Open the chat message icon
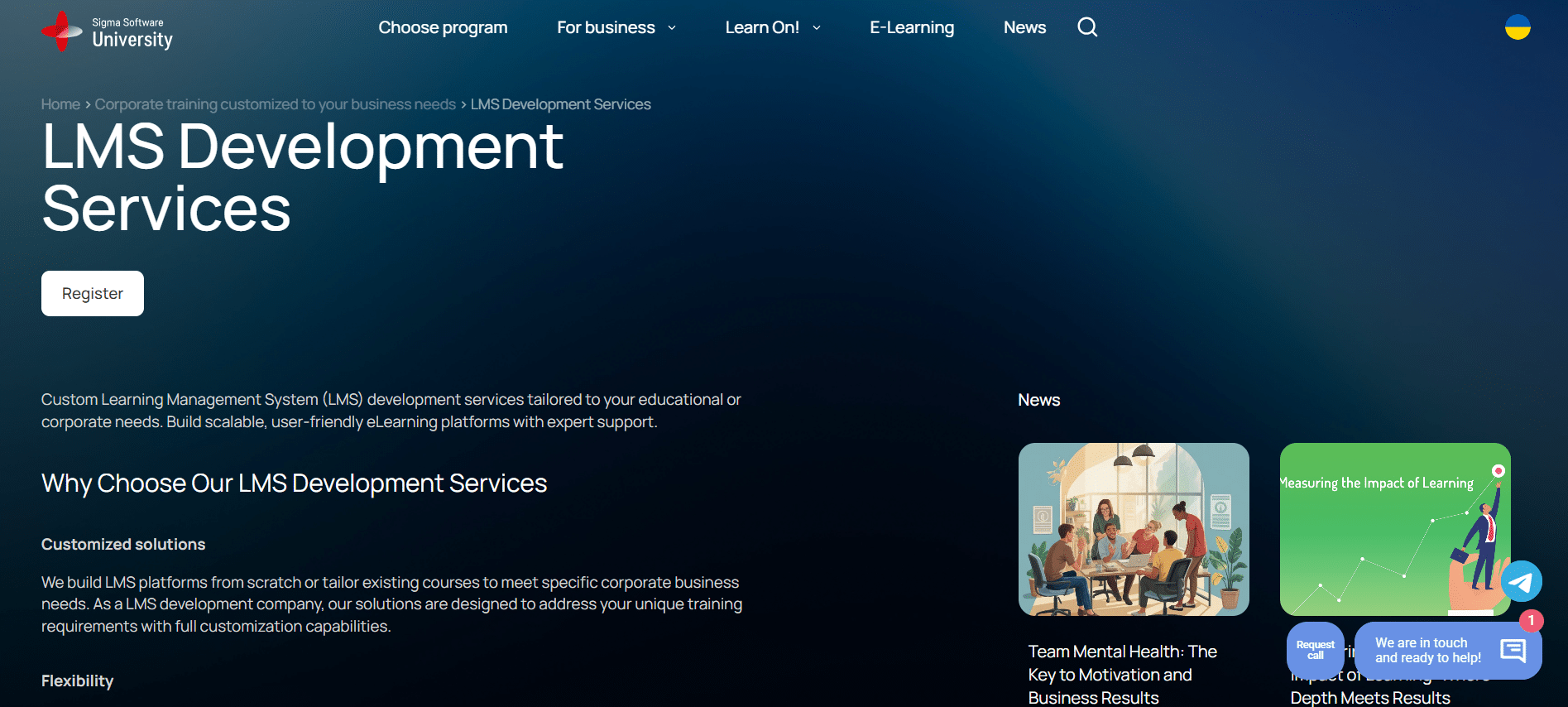Viewport: 1568px width, 707px height. coord(1513,650)
